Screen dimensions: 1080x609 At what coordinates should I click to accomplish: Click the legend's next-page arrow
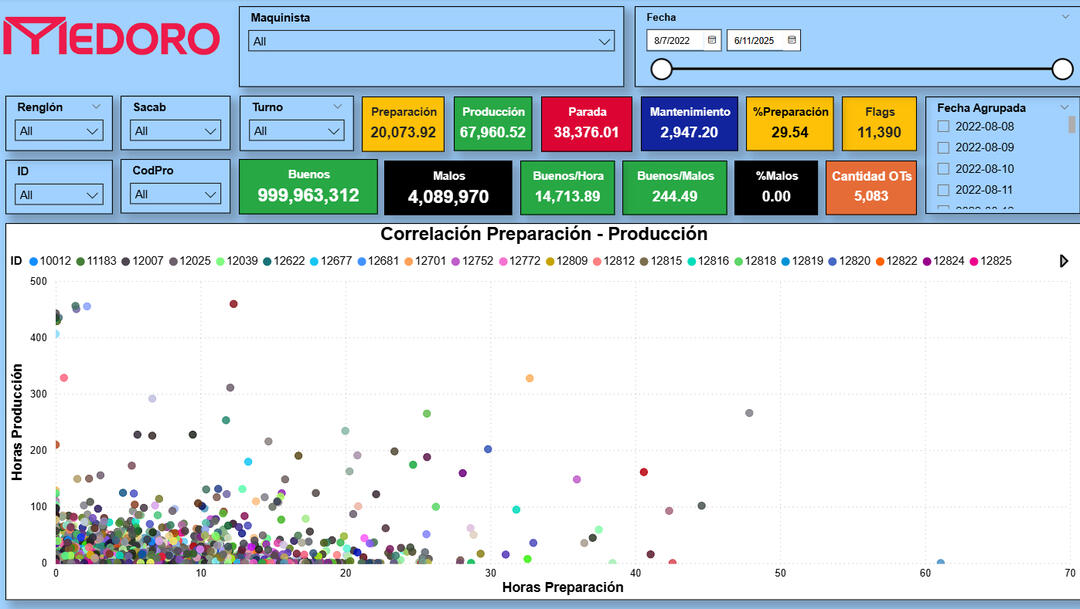1064,261
